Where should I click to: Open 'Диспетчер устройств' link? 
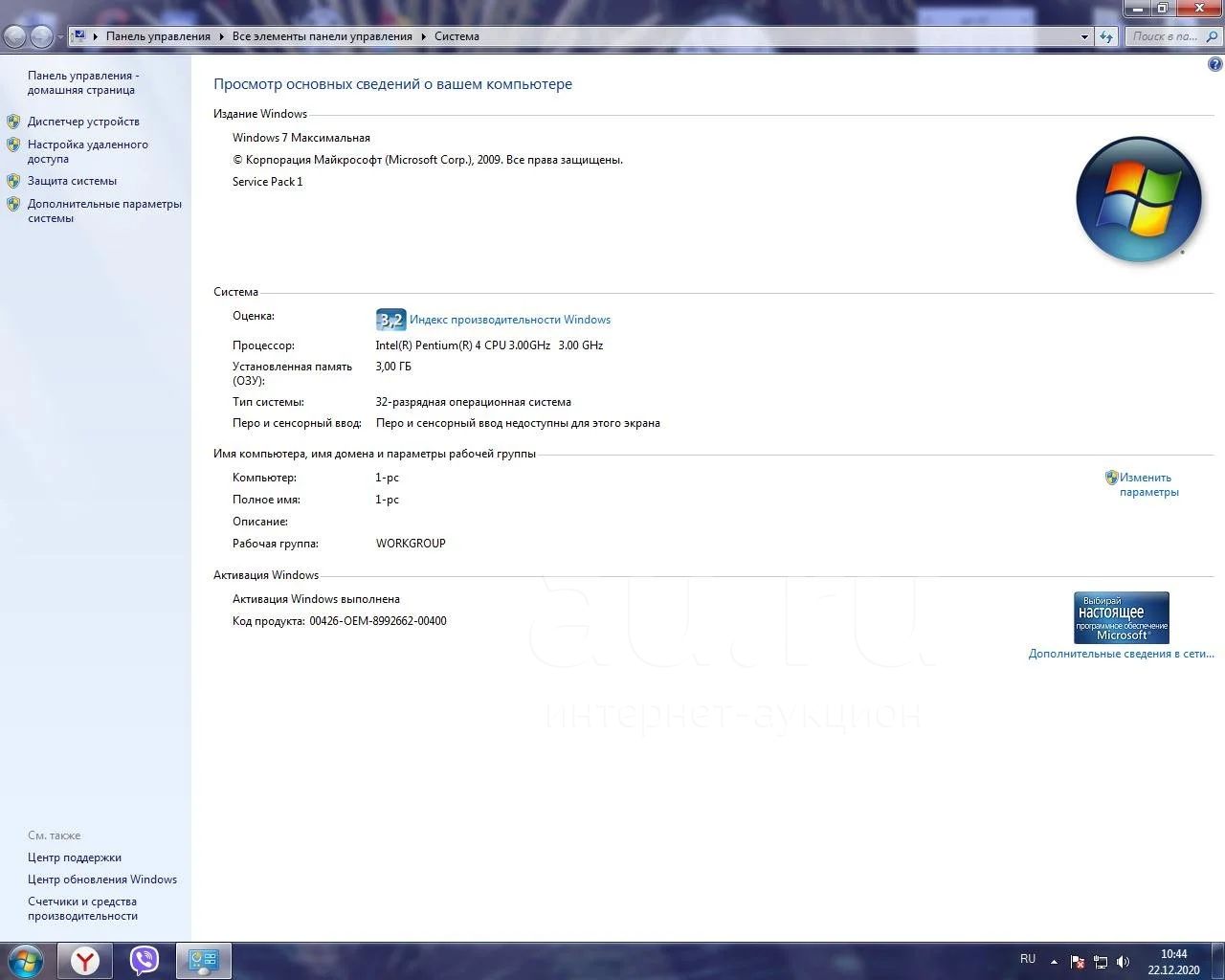tap(83, 122)
